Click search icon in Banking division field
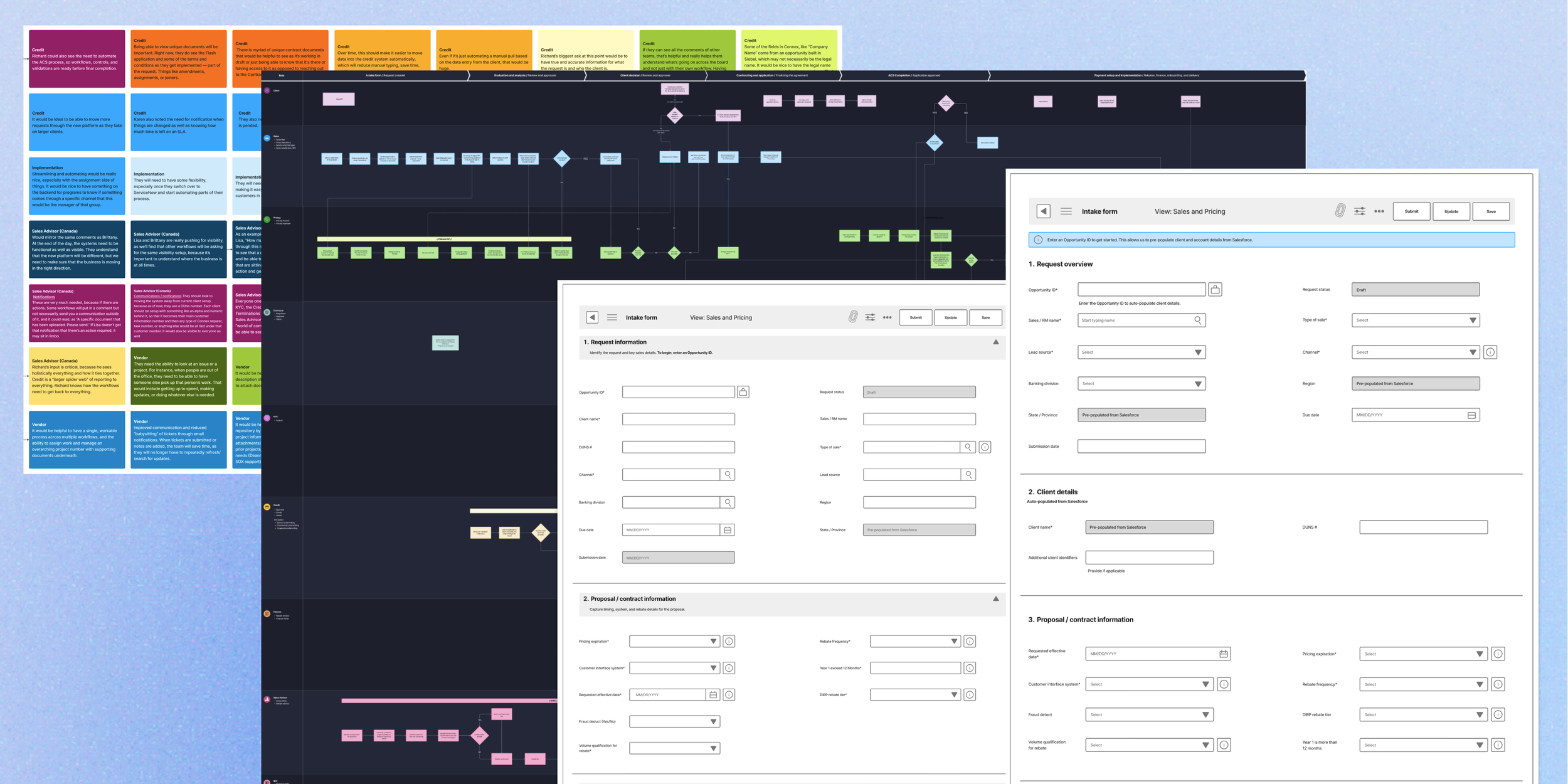The image size is (1568, 784). [728, 502]
